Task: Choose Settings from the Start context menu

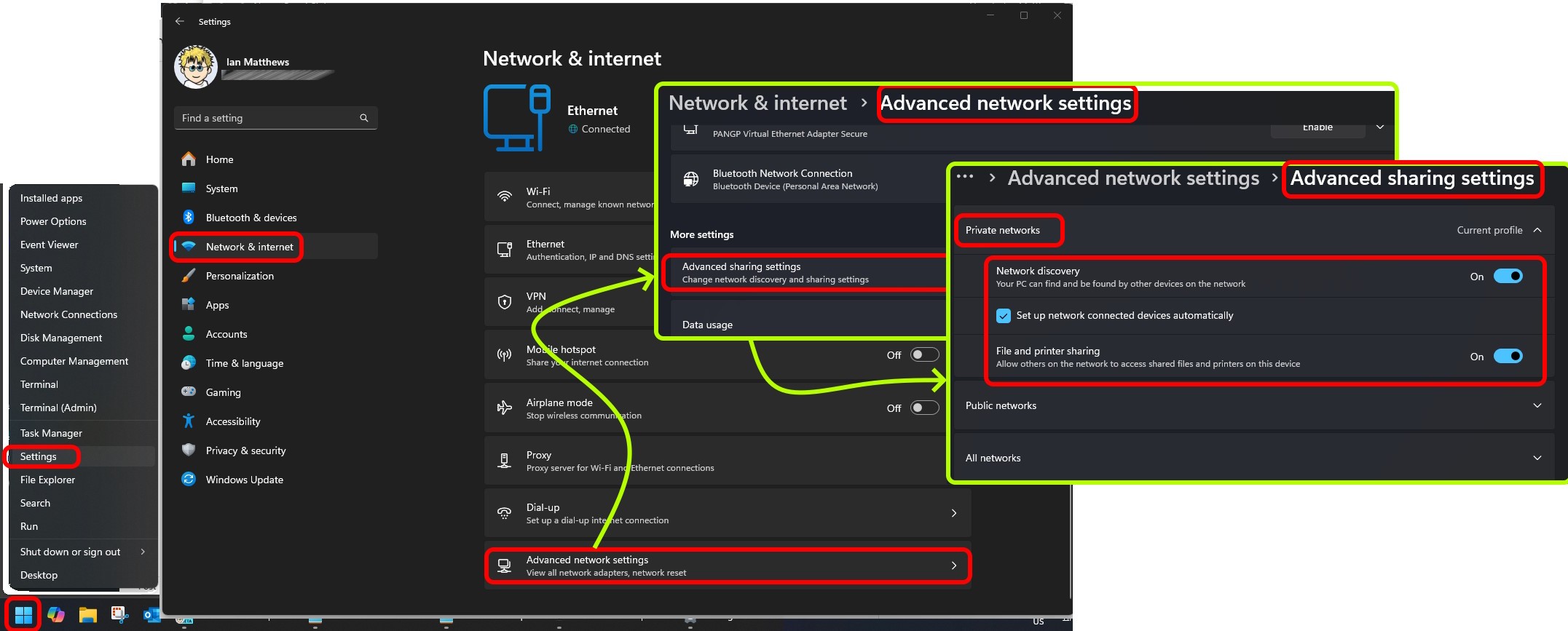Action: click(x=39, y=456)
